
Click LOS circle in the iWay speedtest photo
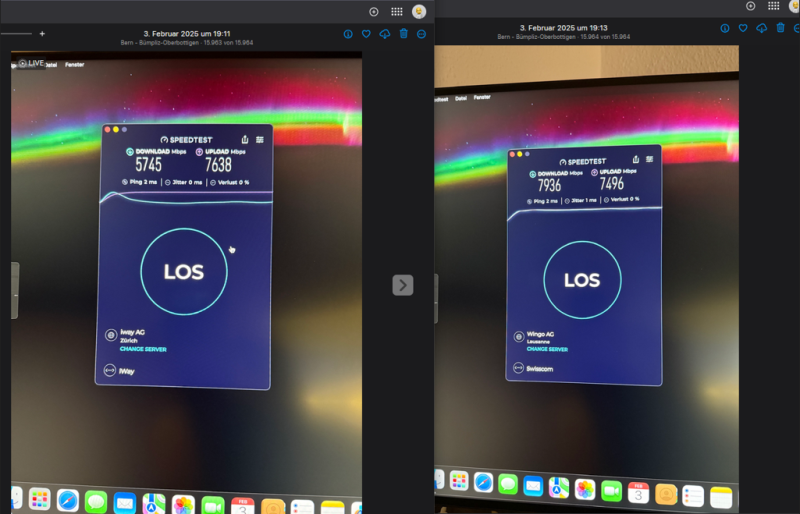(184, 272)
